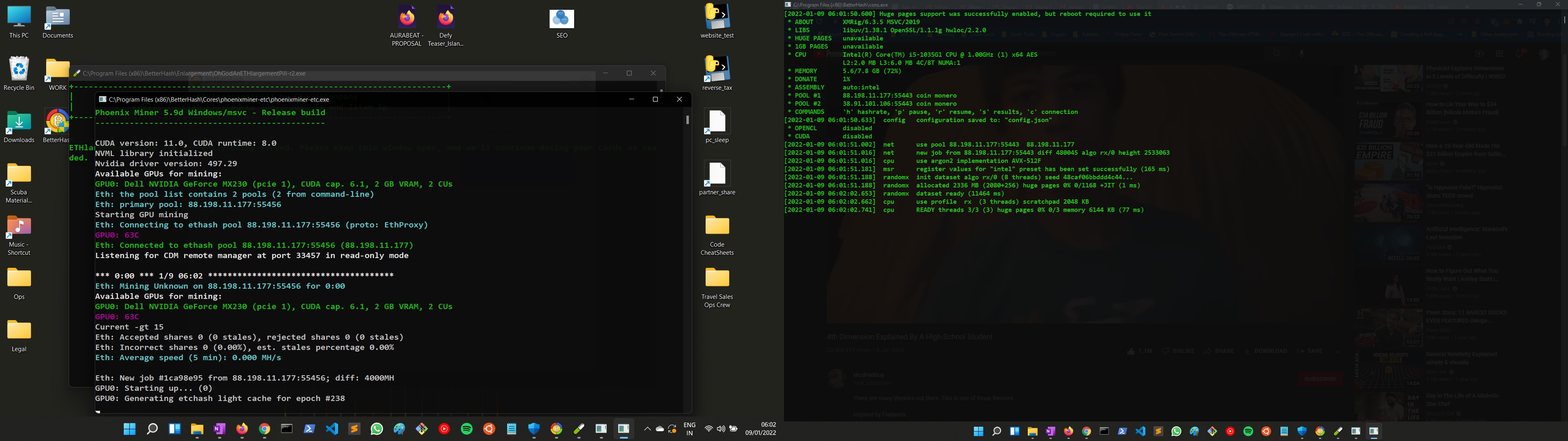Open the ETHlargement pill app on the taskbar with the clock
This screenshot has height=441, width=1568.
579,429
